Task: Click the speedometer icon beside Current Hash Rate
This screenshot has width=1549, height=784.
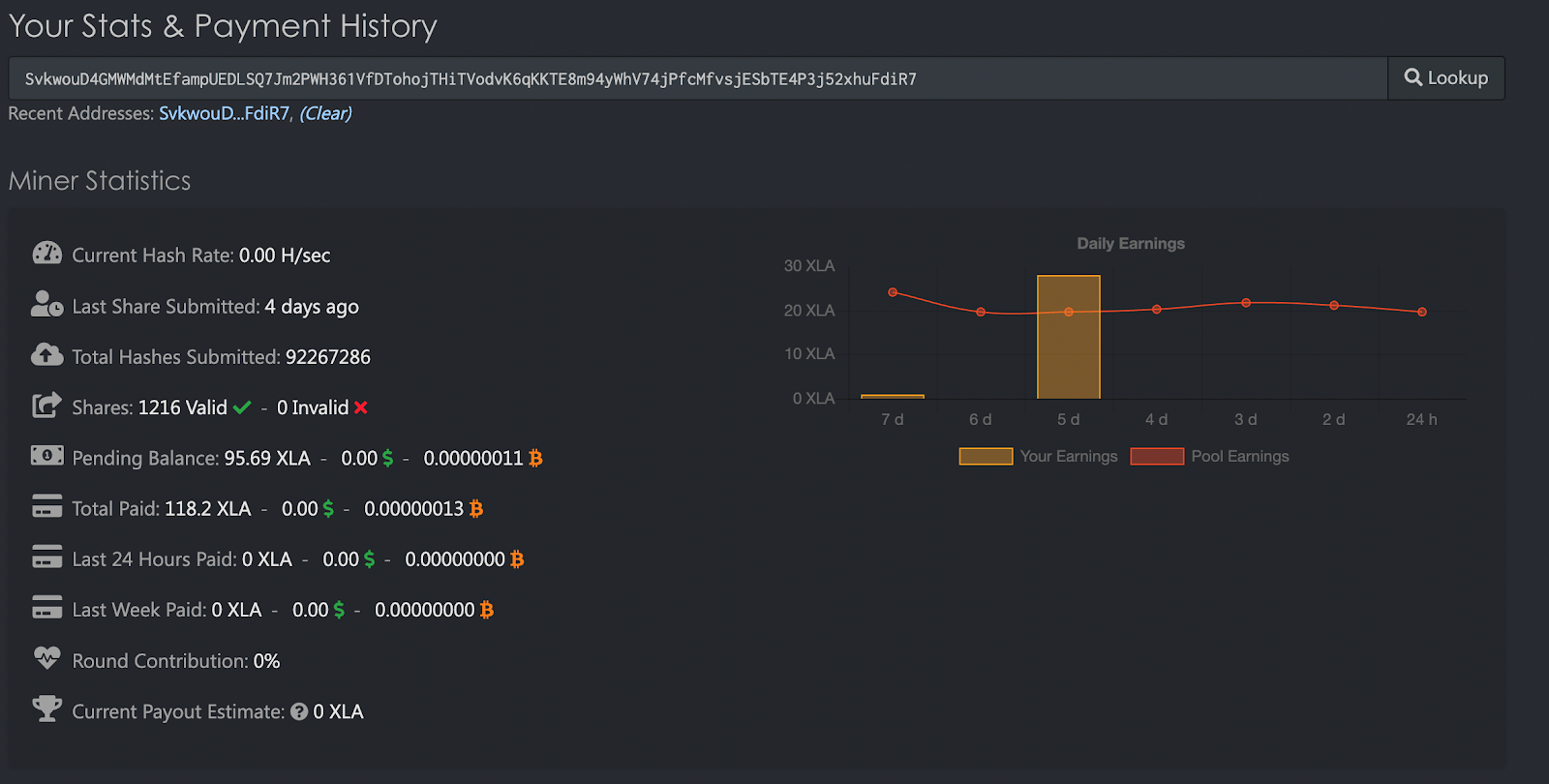Action: point(46,254)
